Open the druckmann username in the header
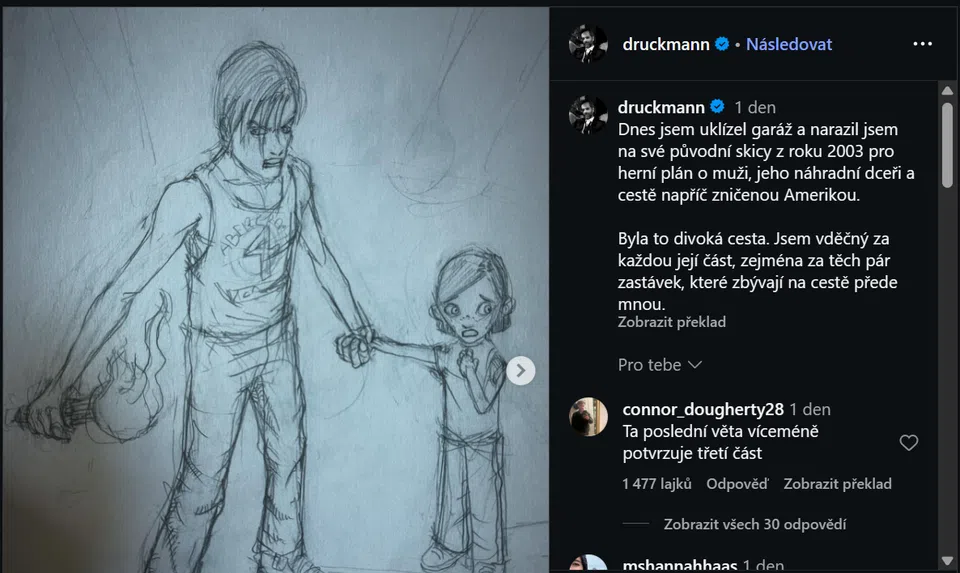The width and height of the screenshot is (960, 573). (x=666, y=44)
